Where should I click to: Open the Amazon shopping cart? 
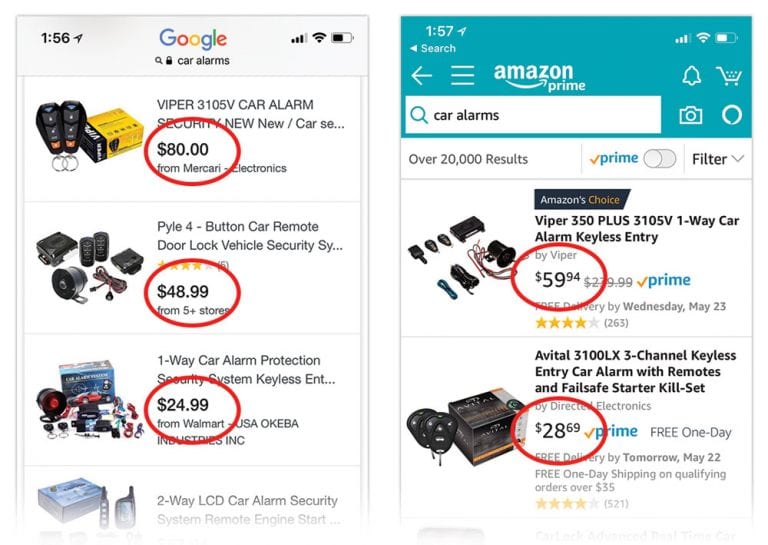[729, 76]
